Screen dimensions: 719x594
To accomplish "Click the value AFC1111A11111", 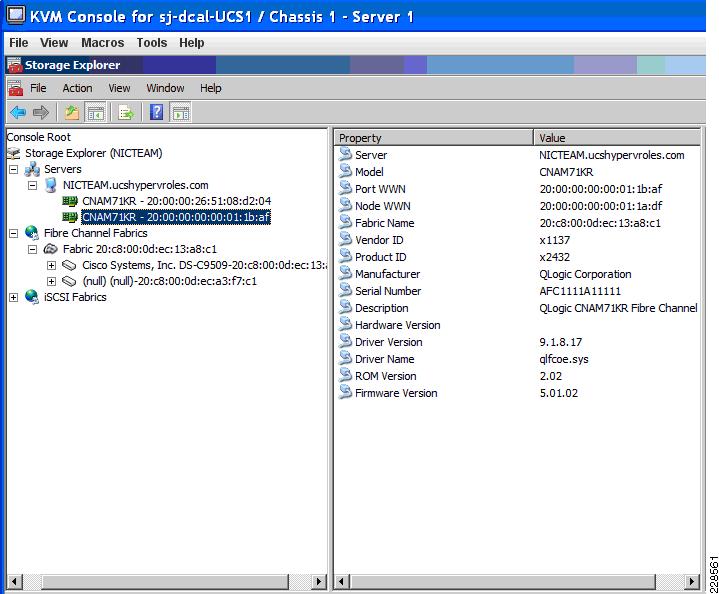I will pos(580,291).
